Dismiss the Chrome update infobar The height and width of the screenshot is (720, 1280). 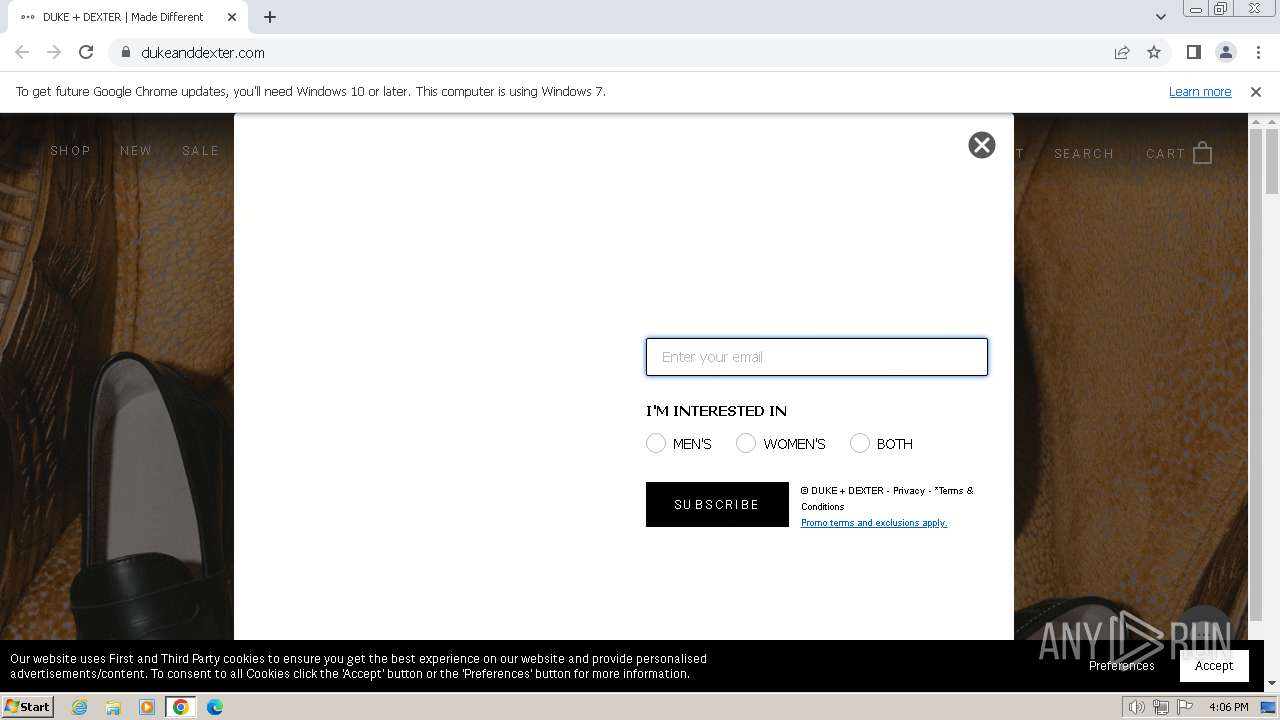(x=1256, y=92)
